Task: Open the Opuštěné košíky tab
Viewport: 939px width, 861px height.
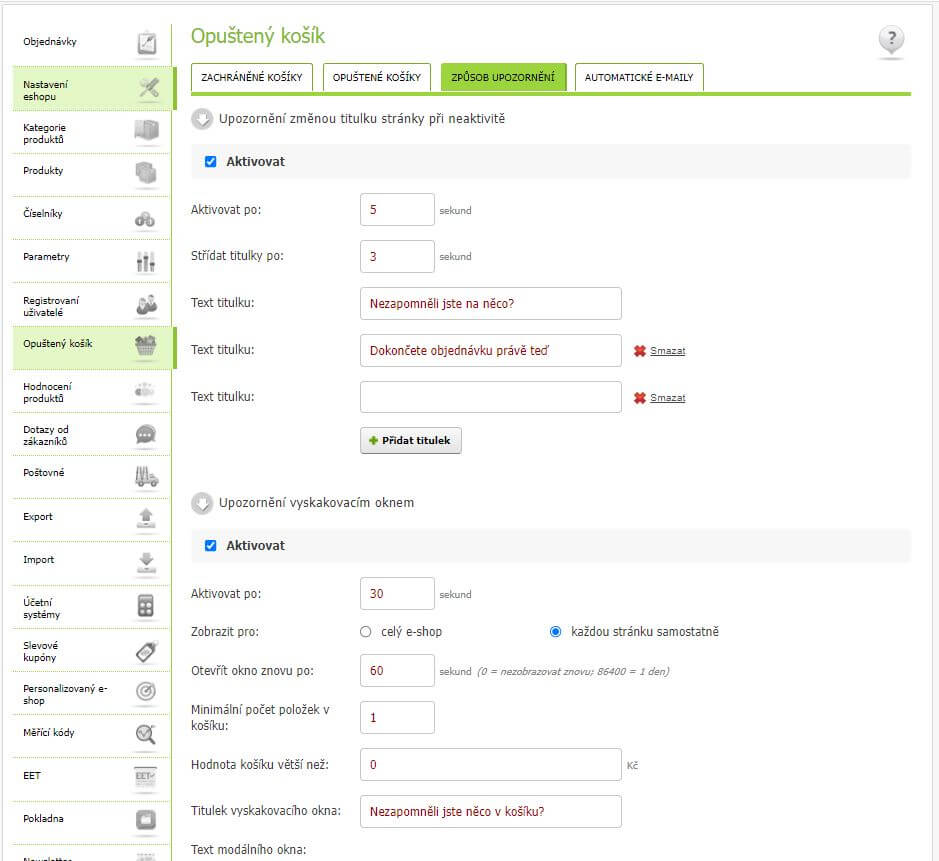Action: (377, 77)
